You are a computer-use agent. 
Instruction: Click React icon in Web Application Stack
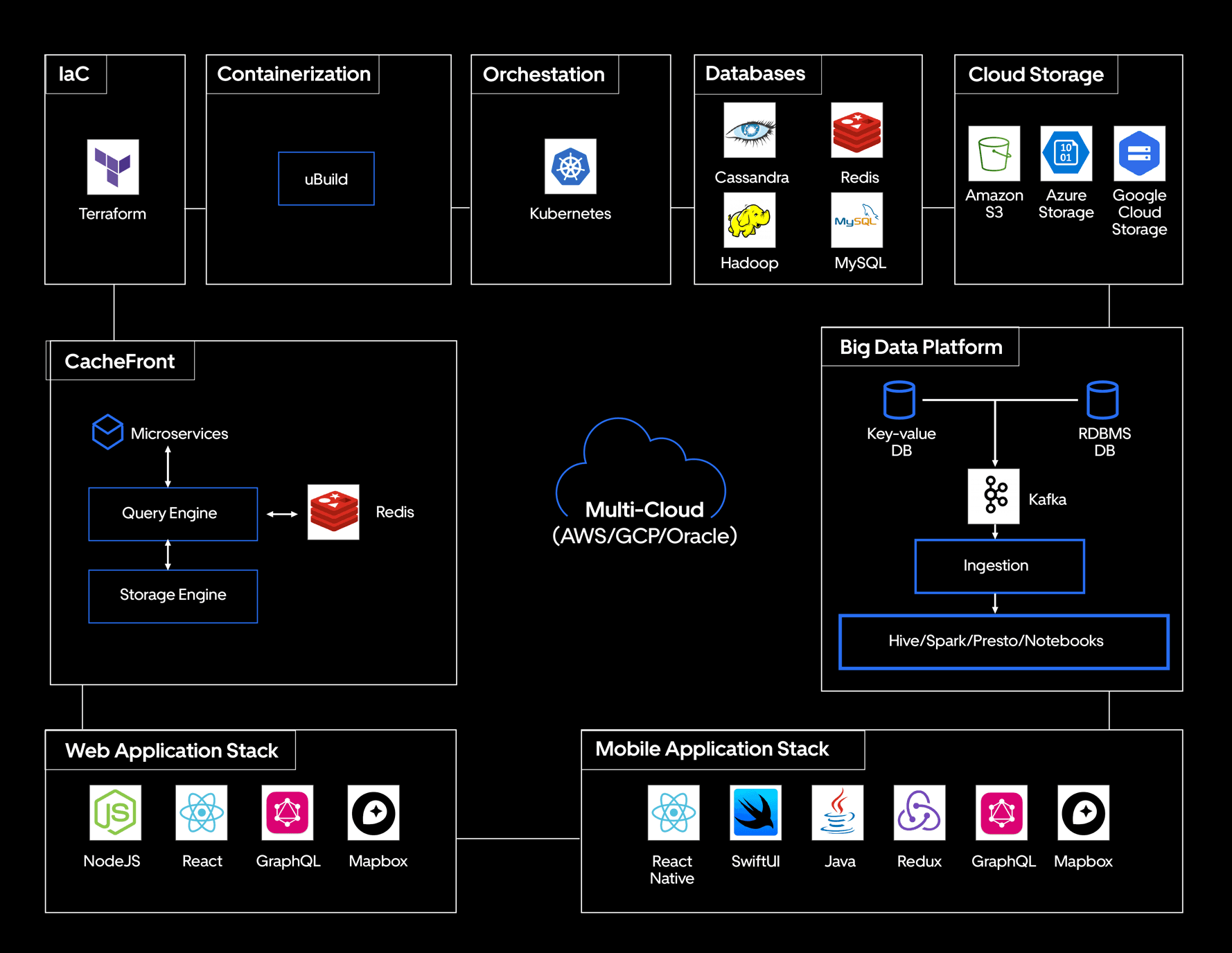click(x=202, y=812)
